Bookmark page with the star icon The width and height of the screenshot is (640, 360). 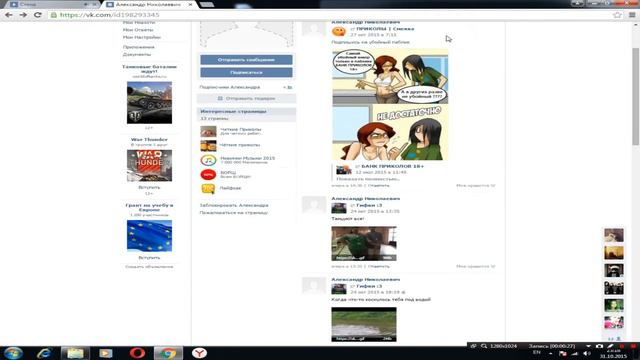click(x=617, y=15)
